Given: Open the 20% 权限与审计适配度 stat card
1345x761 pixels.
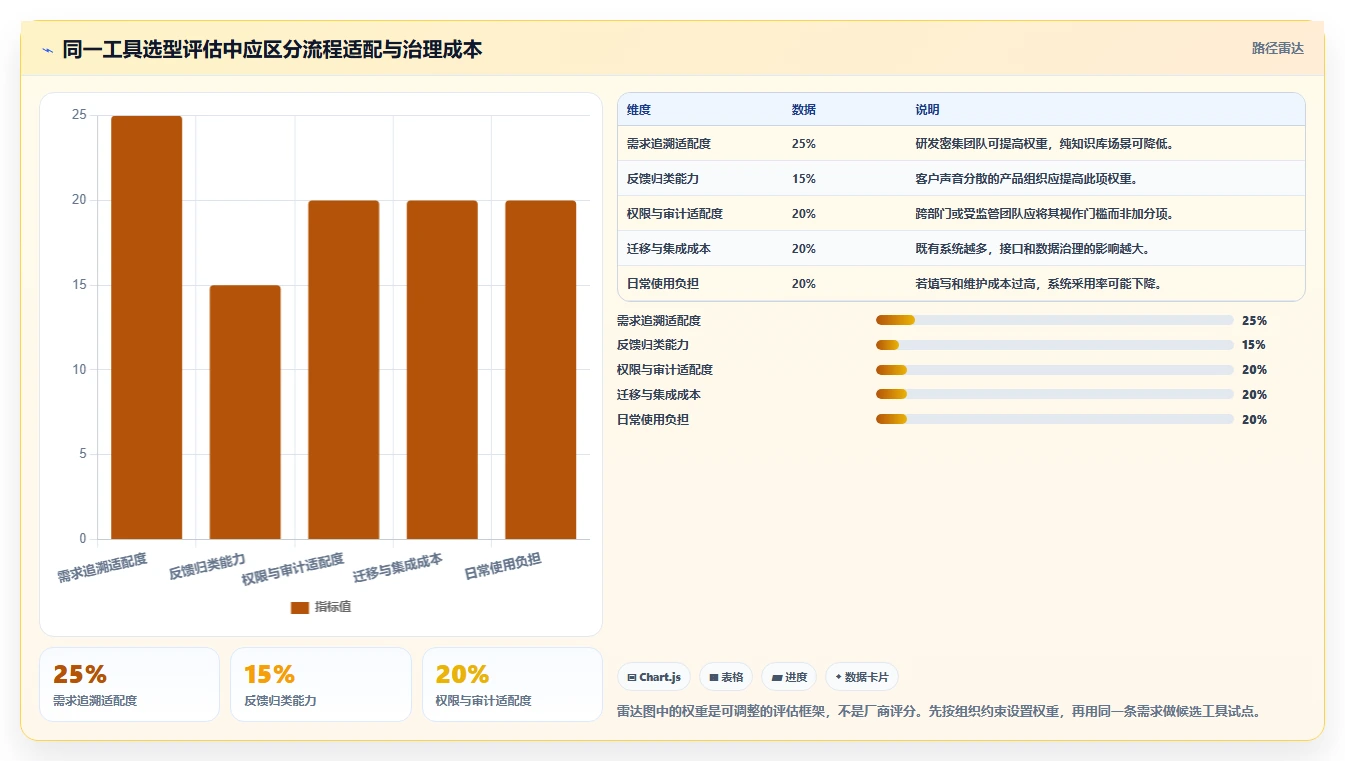Looking at the screenshot, I should (512, 684).
